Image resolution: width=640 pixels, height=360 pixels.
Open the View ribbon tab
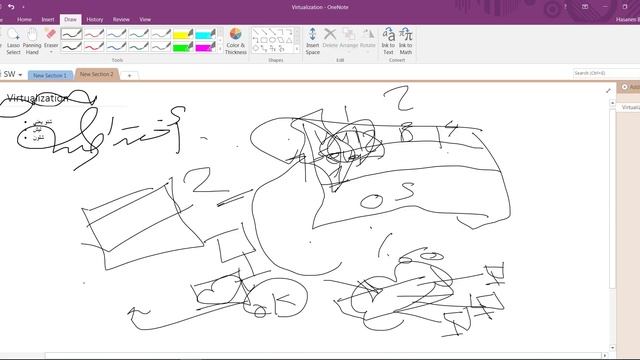[145, 19]
